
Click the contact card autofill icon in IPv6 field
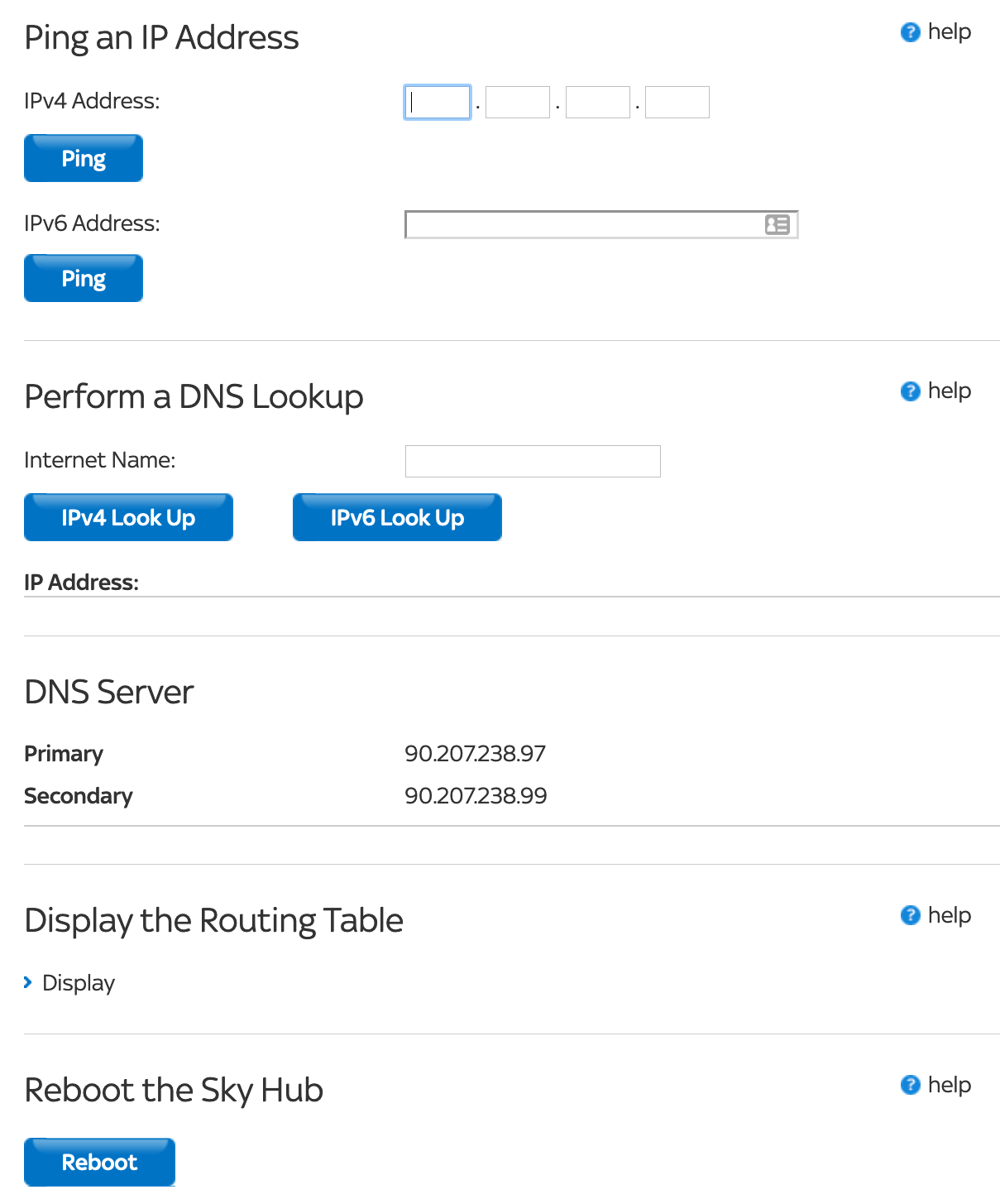point(777,225)
